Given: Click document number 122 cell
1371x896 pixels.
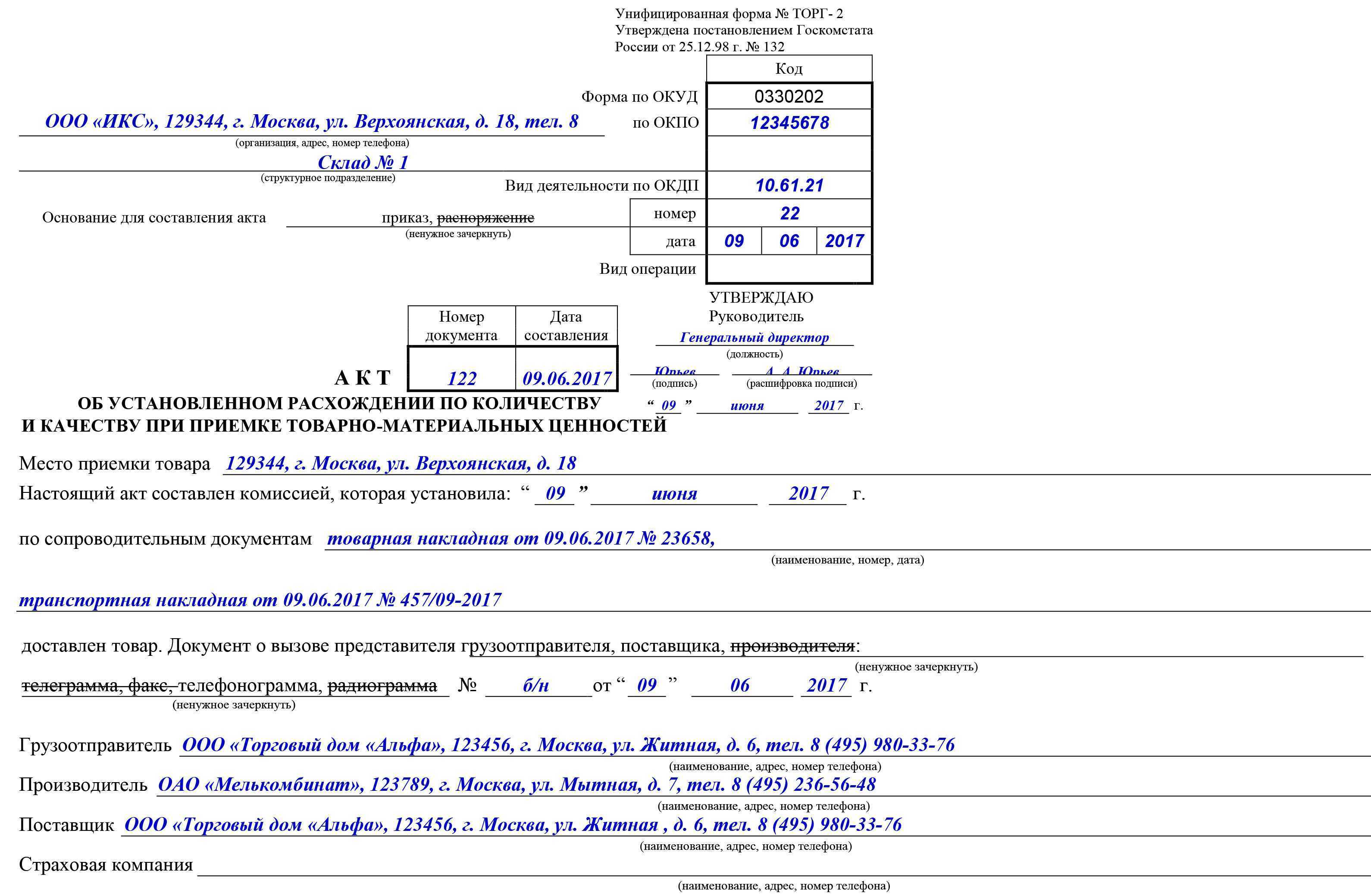Looking at the screenshot, I should [x=462, y=369].
